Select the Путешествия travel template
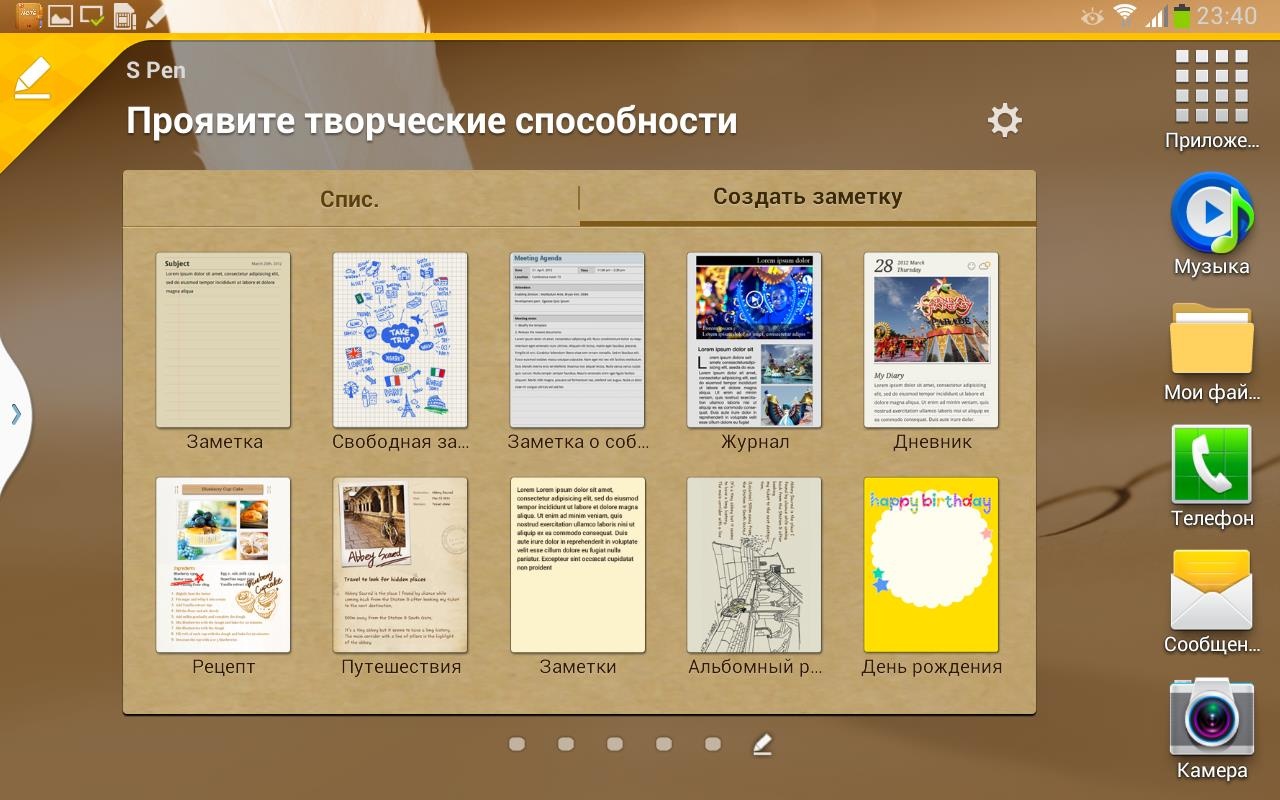The image size is (1280, 800). [400, 565]
